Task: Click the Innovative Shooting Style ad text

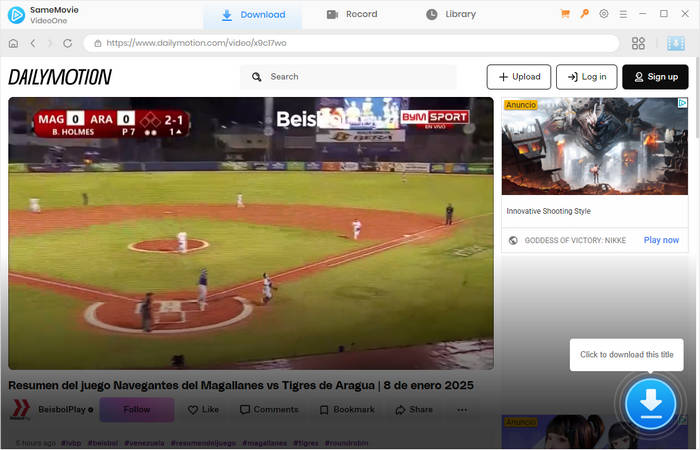Action: click(548, 211)
